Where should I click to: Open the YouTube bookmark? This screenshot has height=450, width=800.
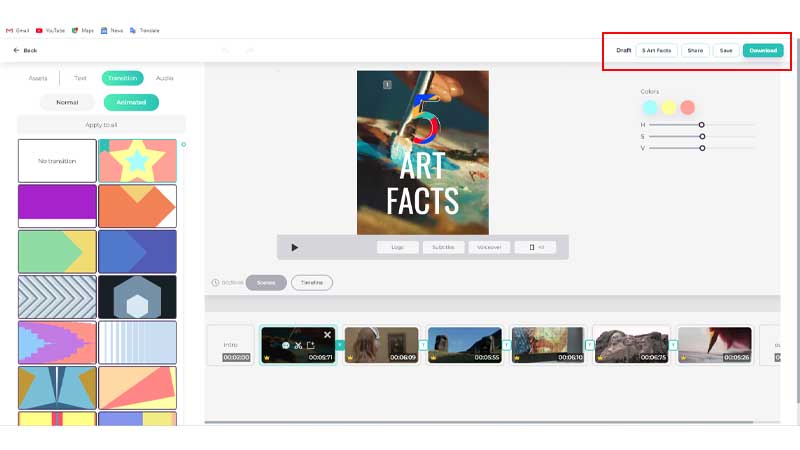click(51, 31)
